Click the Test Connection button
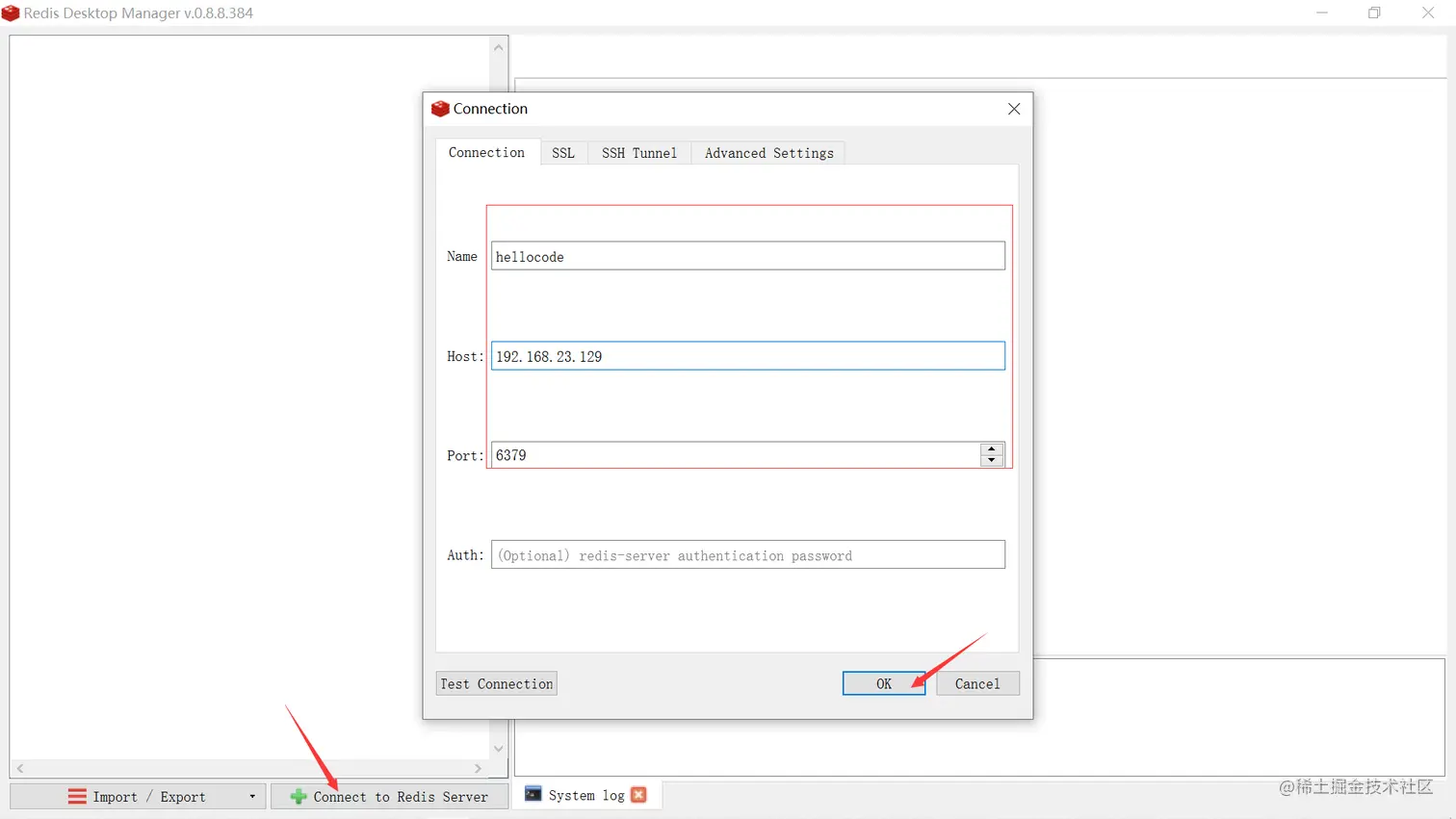 497,683
